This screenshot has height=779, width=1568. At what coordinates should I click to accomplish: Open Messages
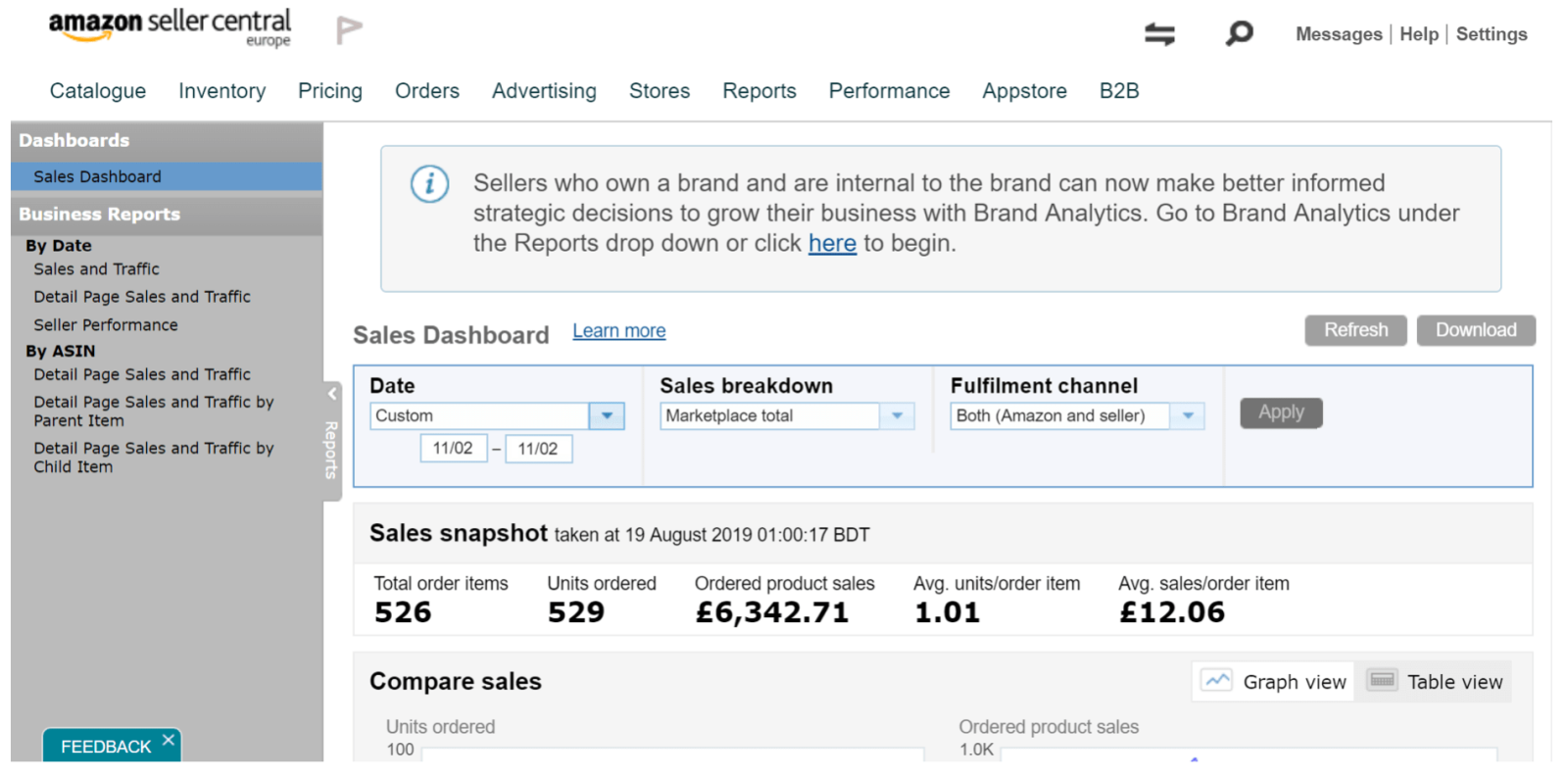point(1339,34)
